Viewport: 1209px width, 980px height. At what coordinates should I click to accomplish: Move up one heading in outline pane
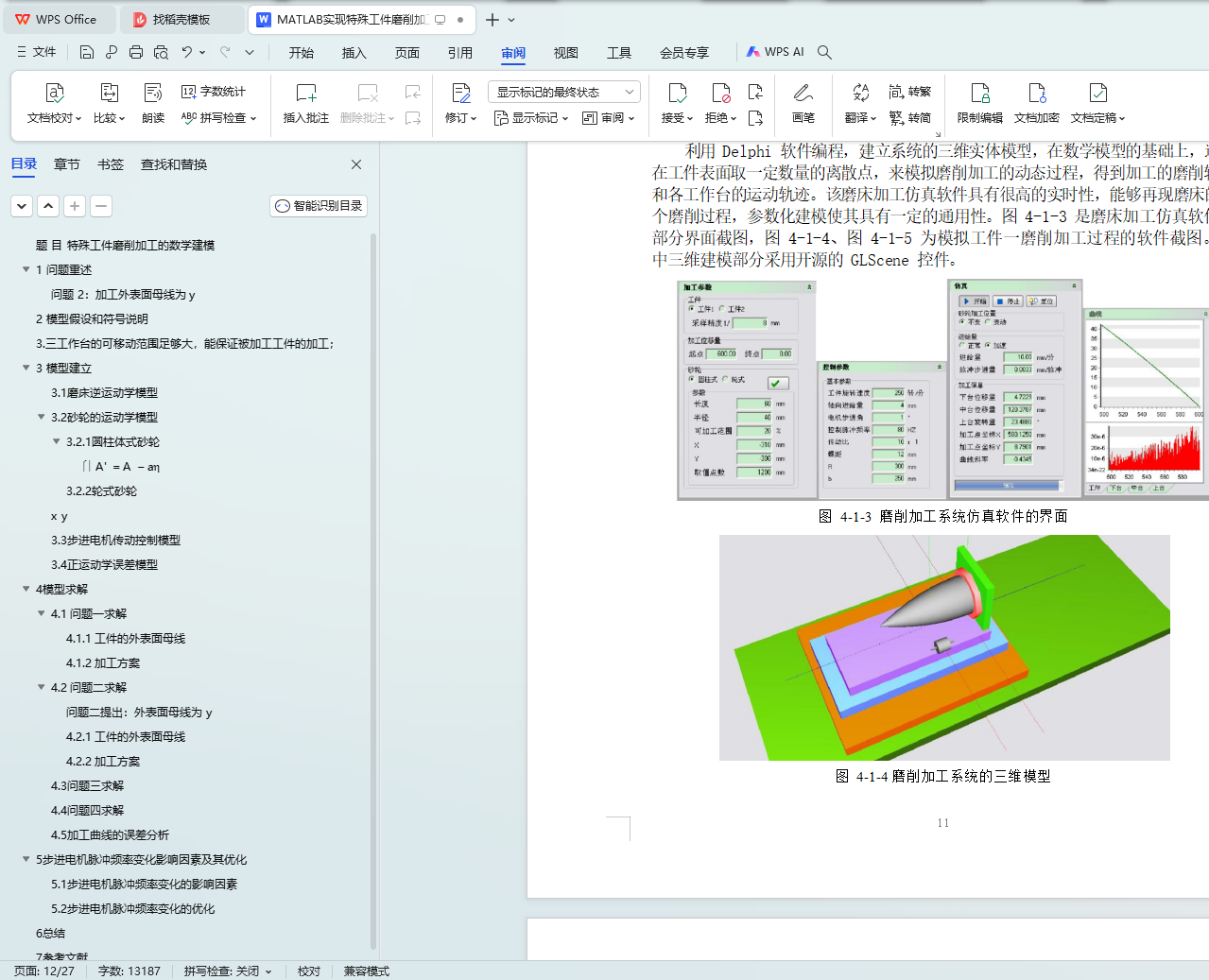pos(48,205)
